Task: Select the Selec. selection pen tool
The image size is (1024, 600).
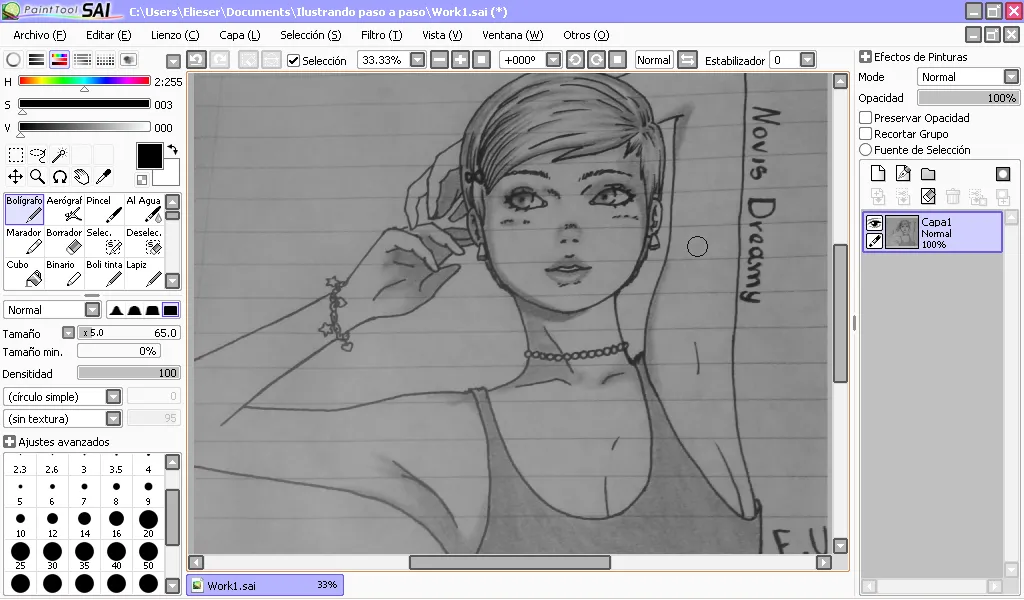Action: tap(104, 241)
